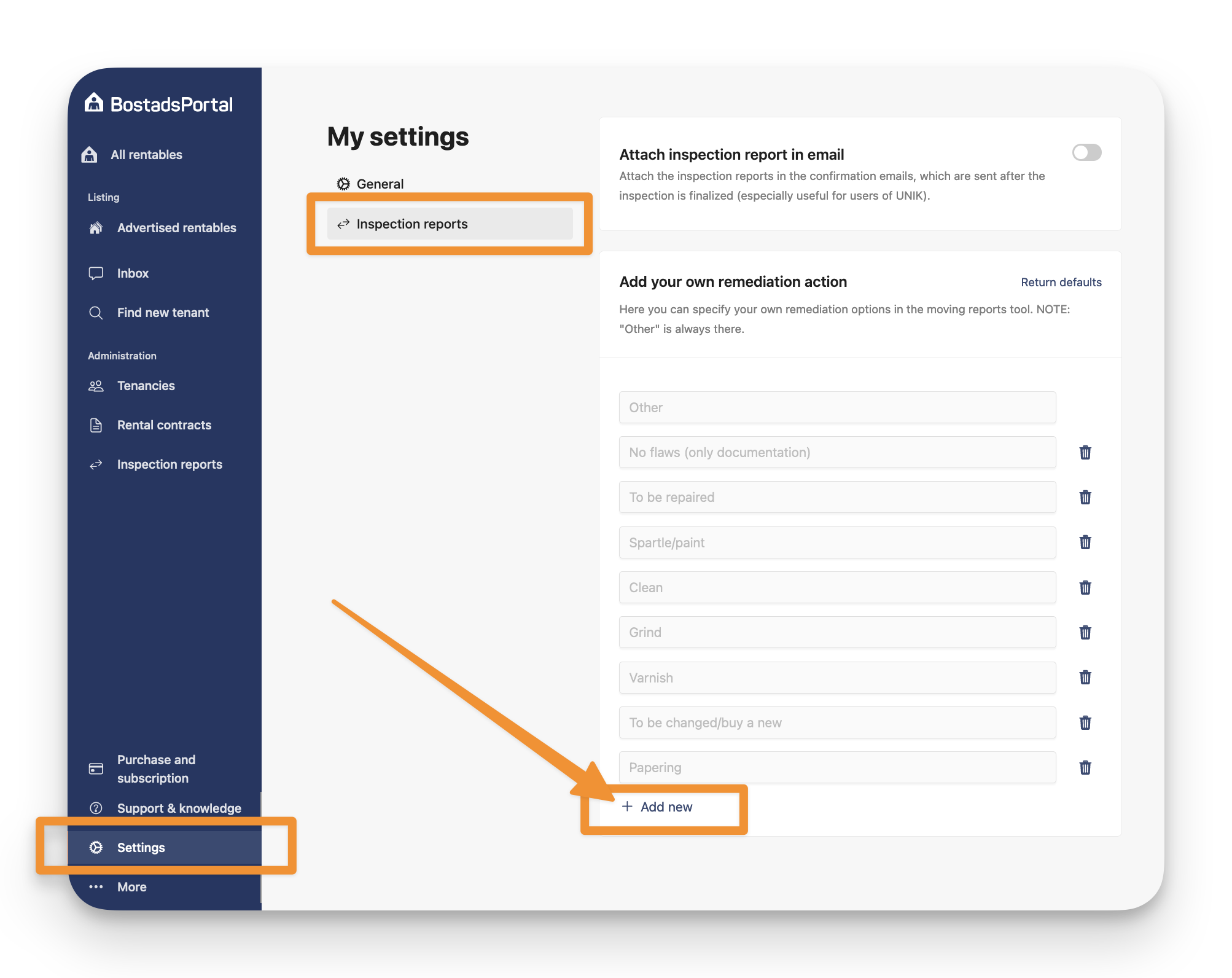This screenshot has width=1232, height=978.
Task: Click sidebar Inspection reports arrows icon
Action: click(x=96, y=464)
